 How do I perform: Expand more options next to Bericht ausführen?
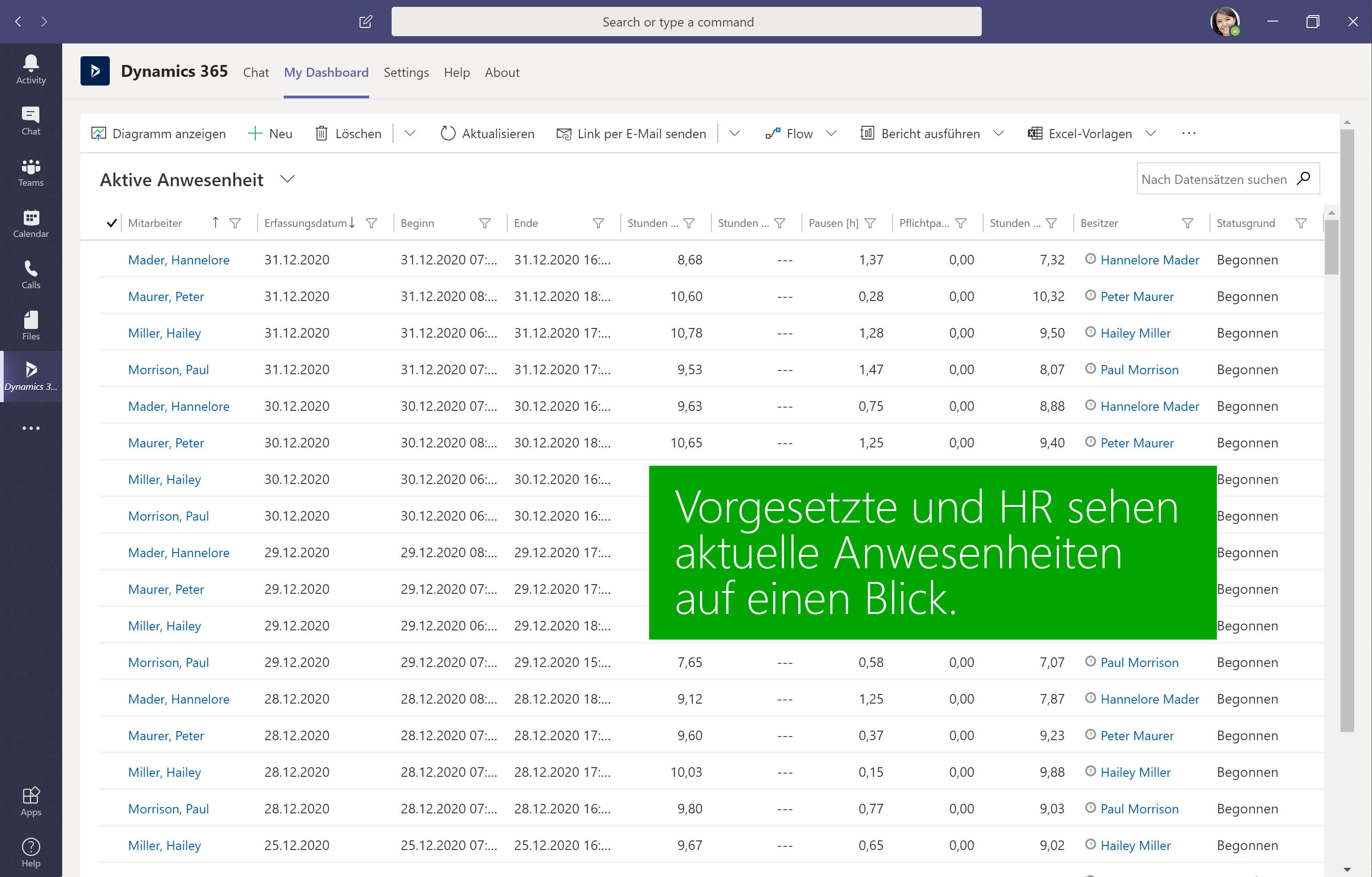pos(999,133)
